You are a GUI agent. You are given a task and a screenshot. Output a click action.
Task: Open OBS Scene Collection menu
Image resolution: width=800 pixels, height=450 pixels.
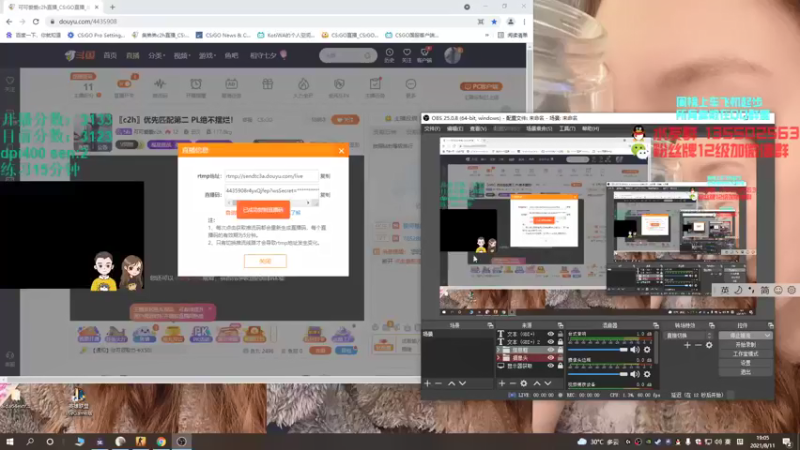coord(539,129)
